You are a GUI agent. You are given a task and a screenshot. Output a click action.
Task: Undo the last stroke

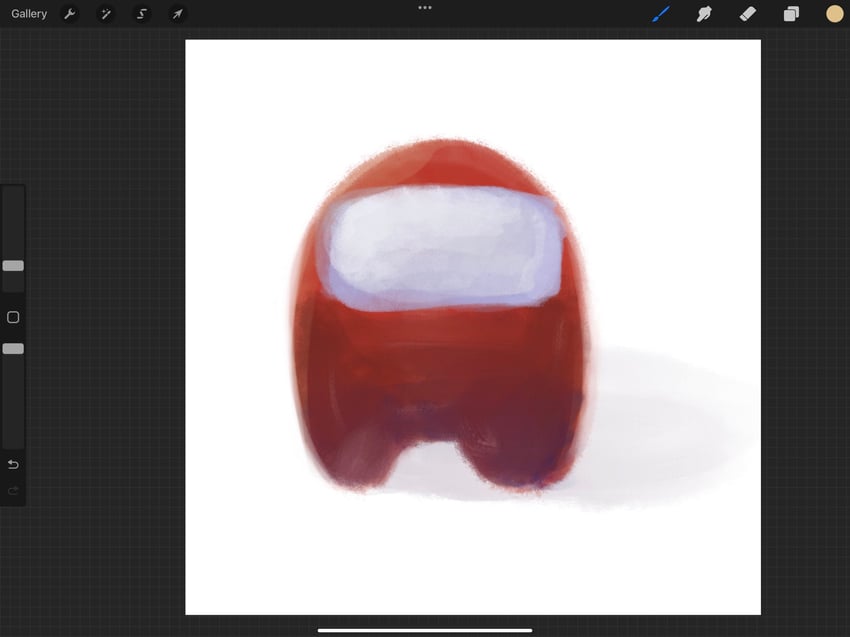(13, 465)
